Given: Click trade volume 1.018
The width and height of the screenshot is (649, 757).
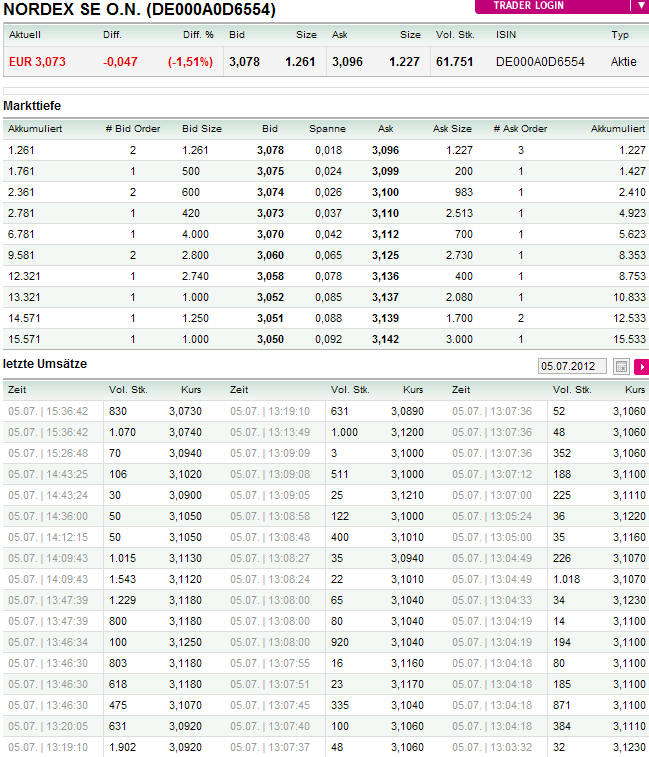Looking at the screenshot, I should pyautogui.click(x=566, y=579).
